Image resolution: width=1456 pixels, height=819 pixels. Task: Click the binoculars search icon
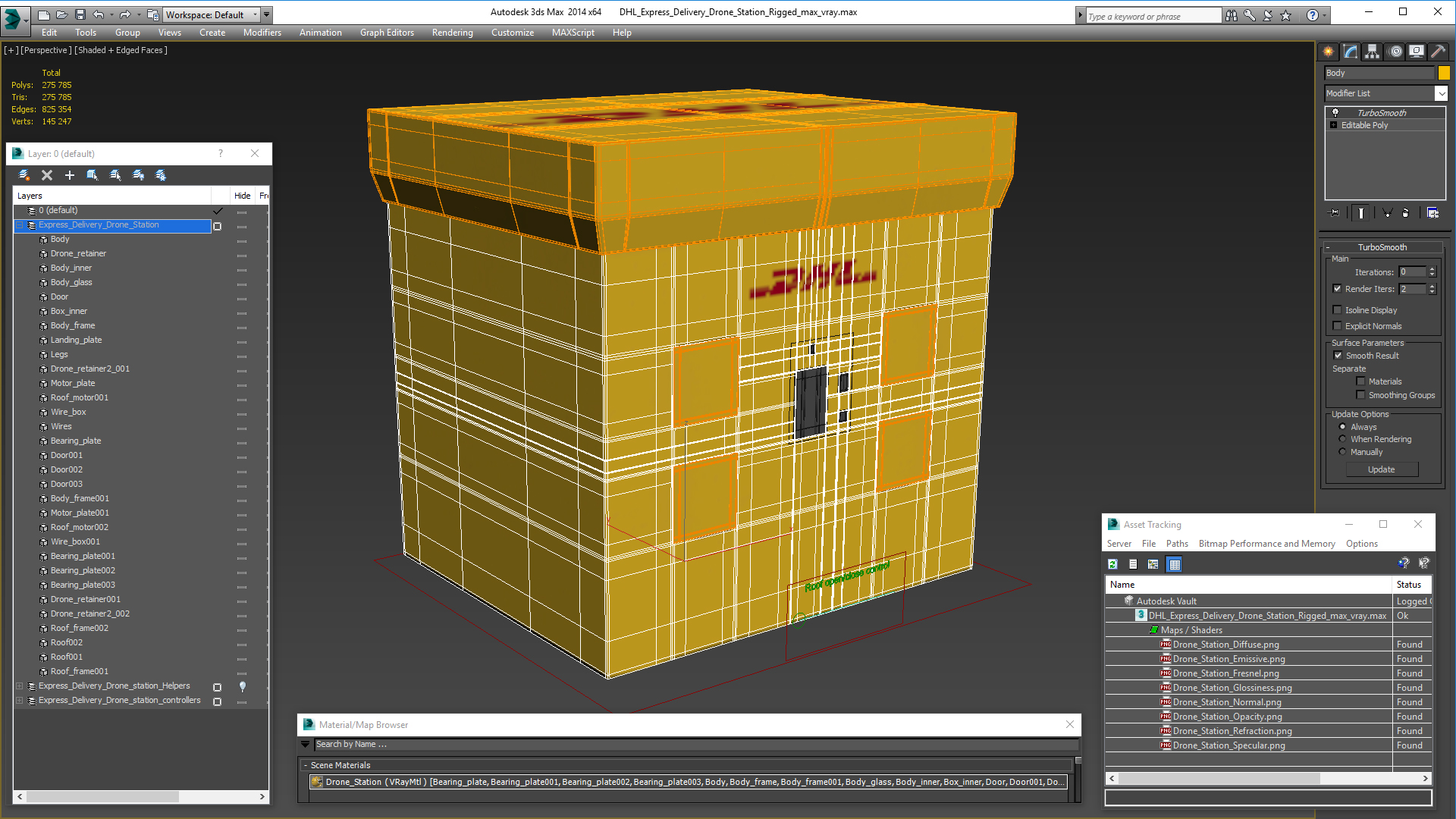coord(1232,15)
